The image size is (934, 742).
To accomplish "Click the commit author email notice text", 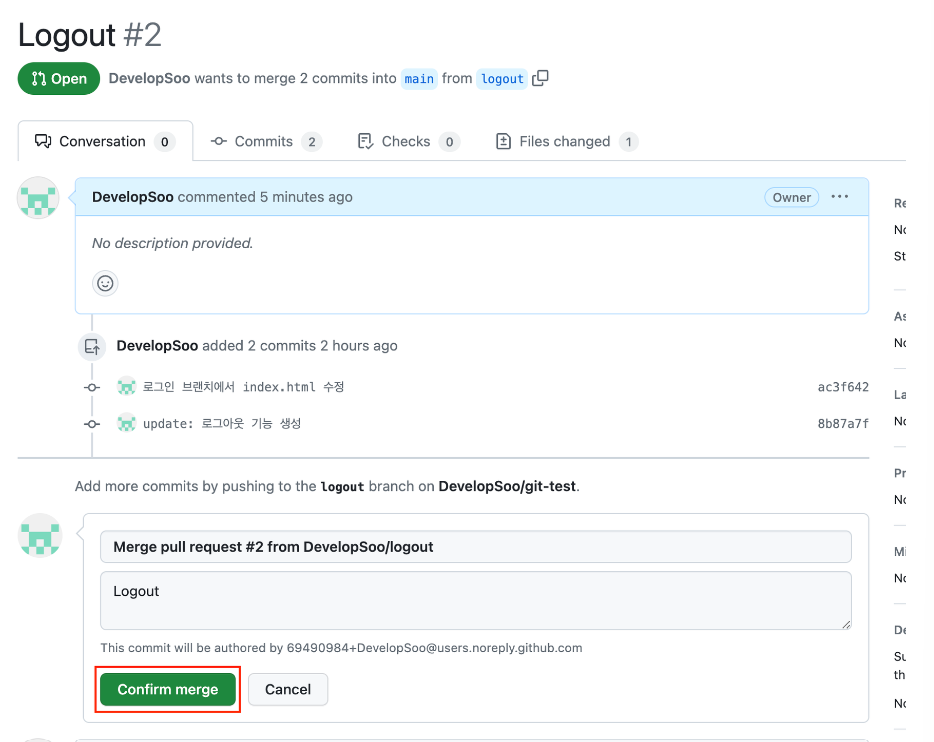I will tap(341, 648).
